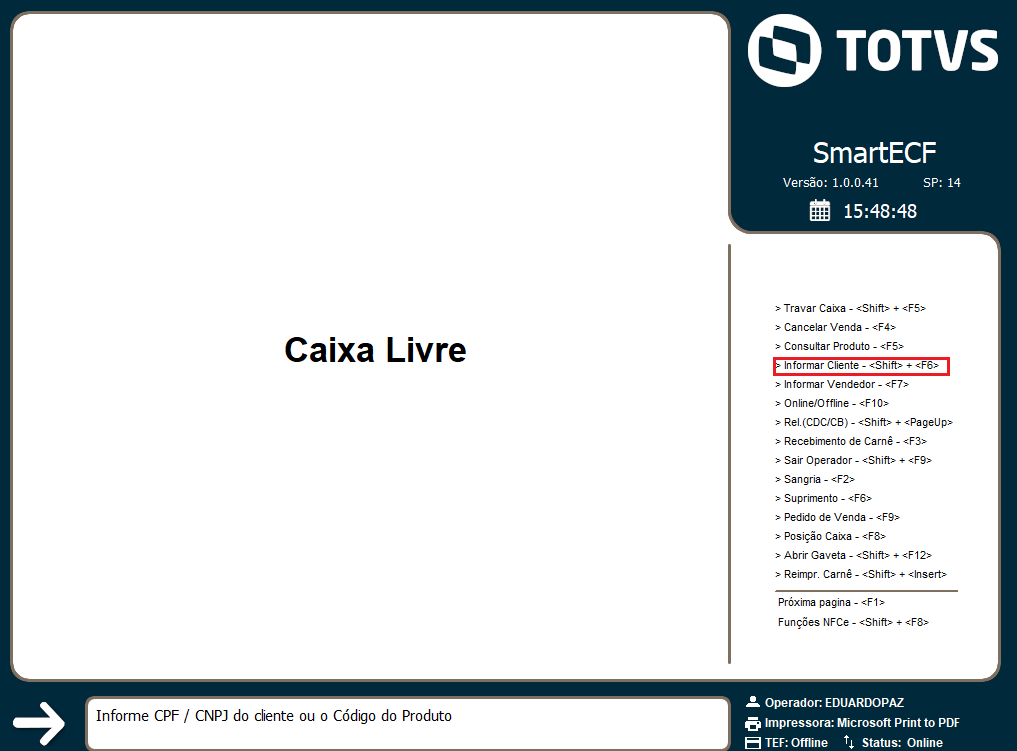The image size is (1017, 751).
Task: Focus the CPF / CNPJ or product code field
Action: [x=408, y=723]
